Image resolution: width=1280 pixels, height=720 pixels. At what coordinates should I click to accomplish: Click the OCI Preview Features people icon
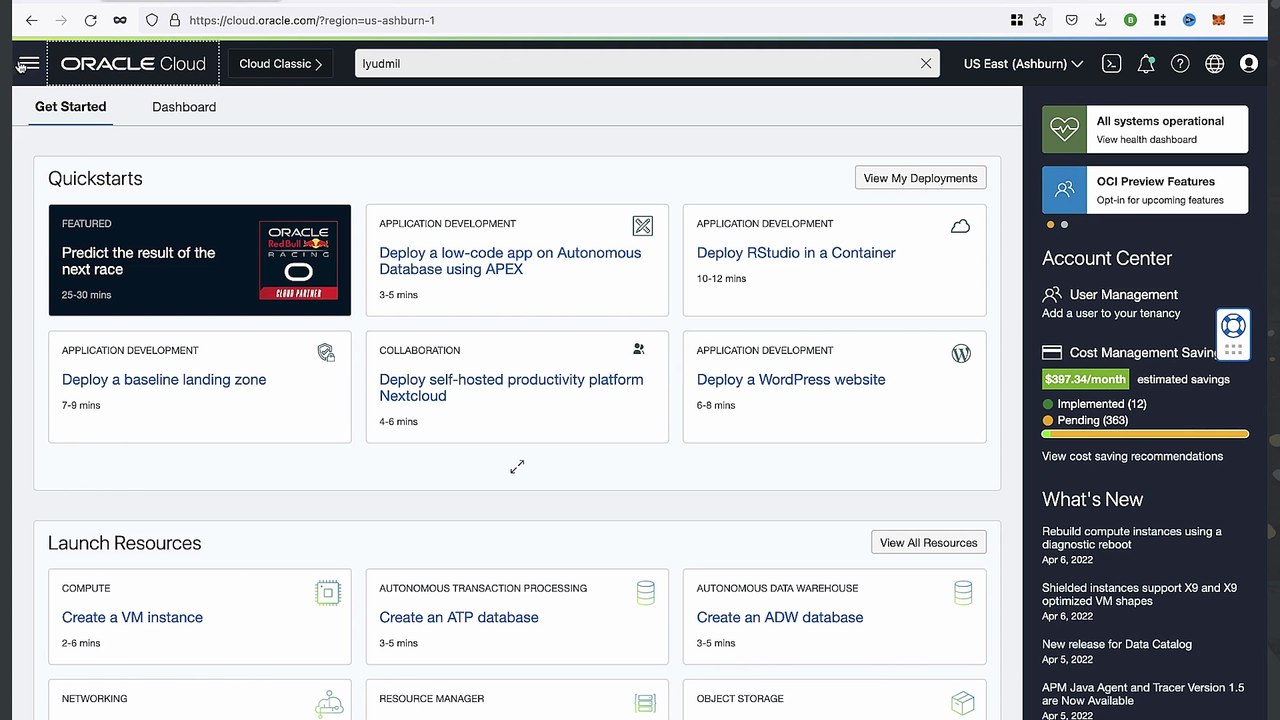tap(1065, 189)
